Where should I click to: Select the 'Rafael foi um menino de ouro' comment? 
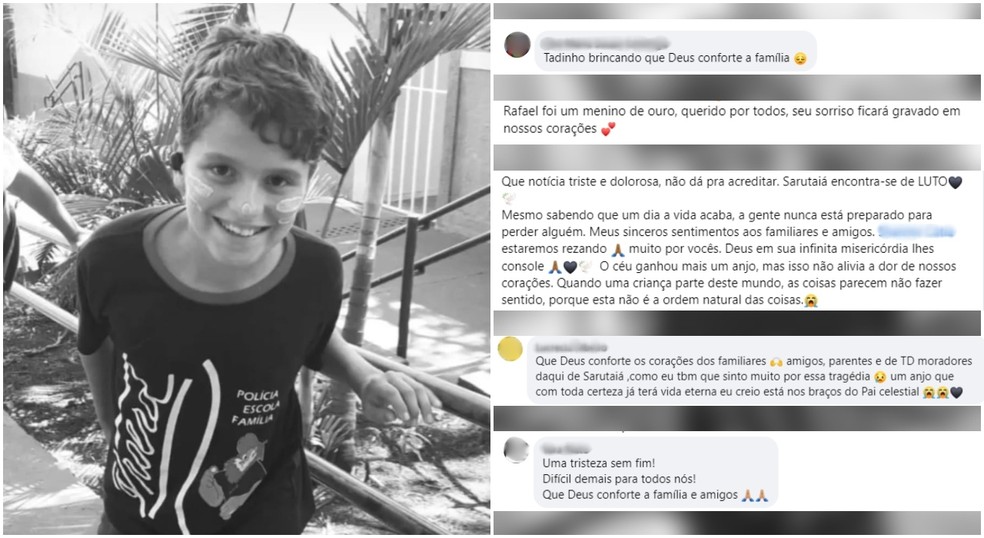[x=732, y=120]
